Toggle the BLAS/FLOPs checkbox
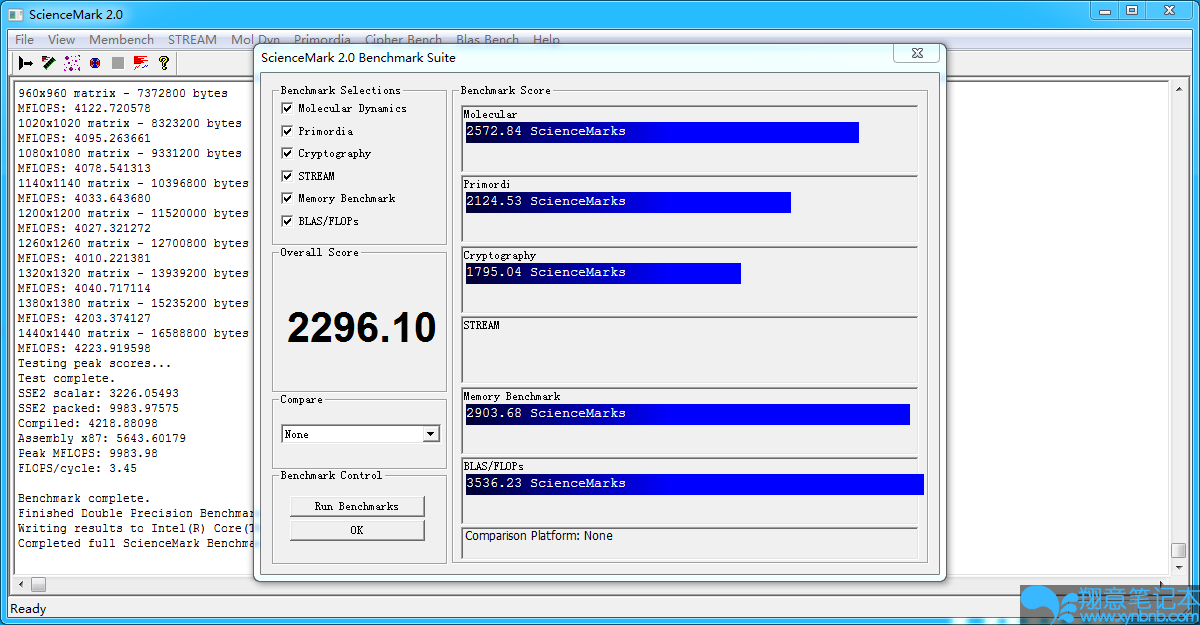 (x=287, y=221)
